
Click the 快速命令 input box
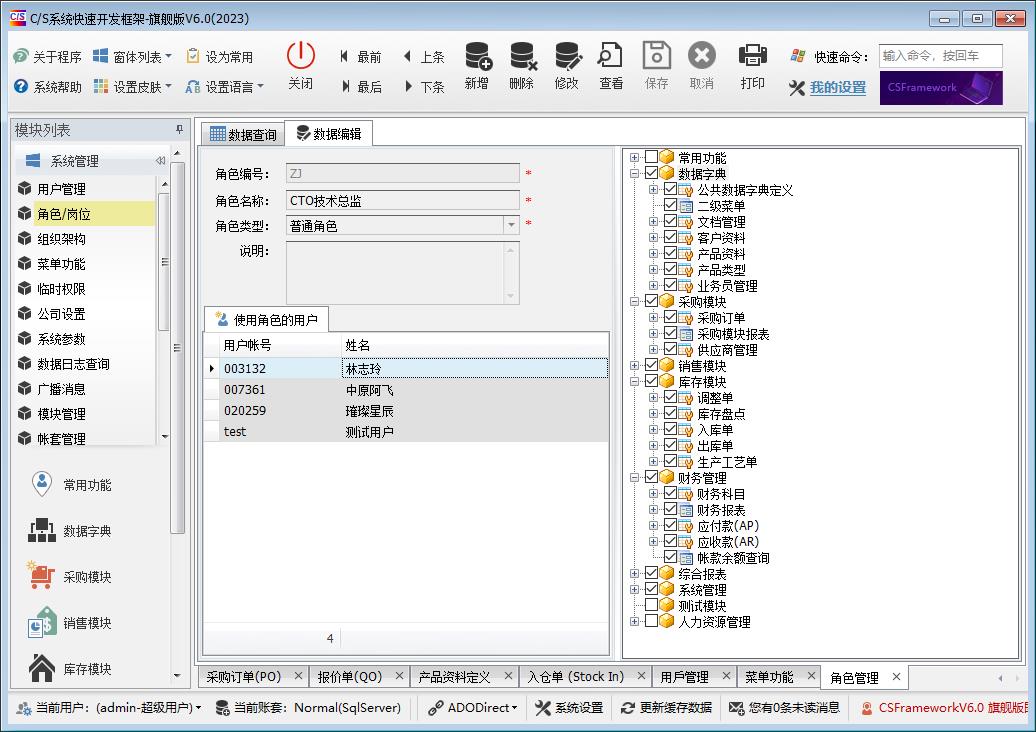(x=939, y=57)
